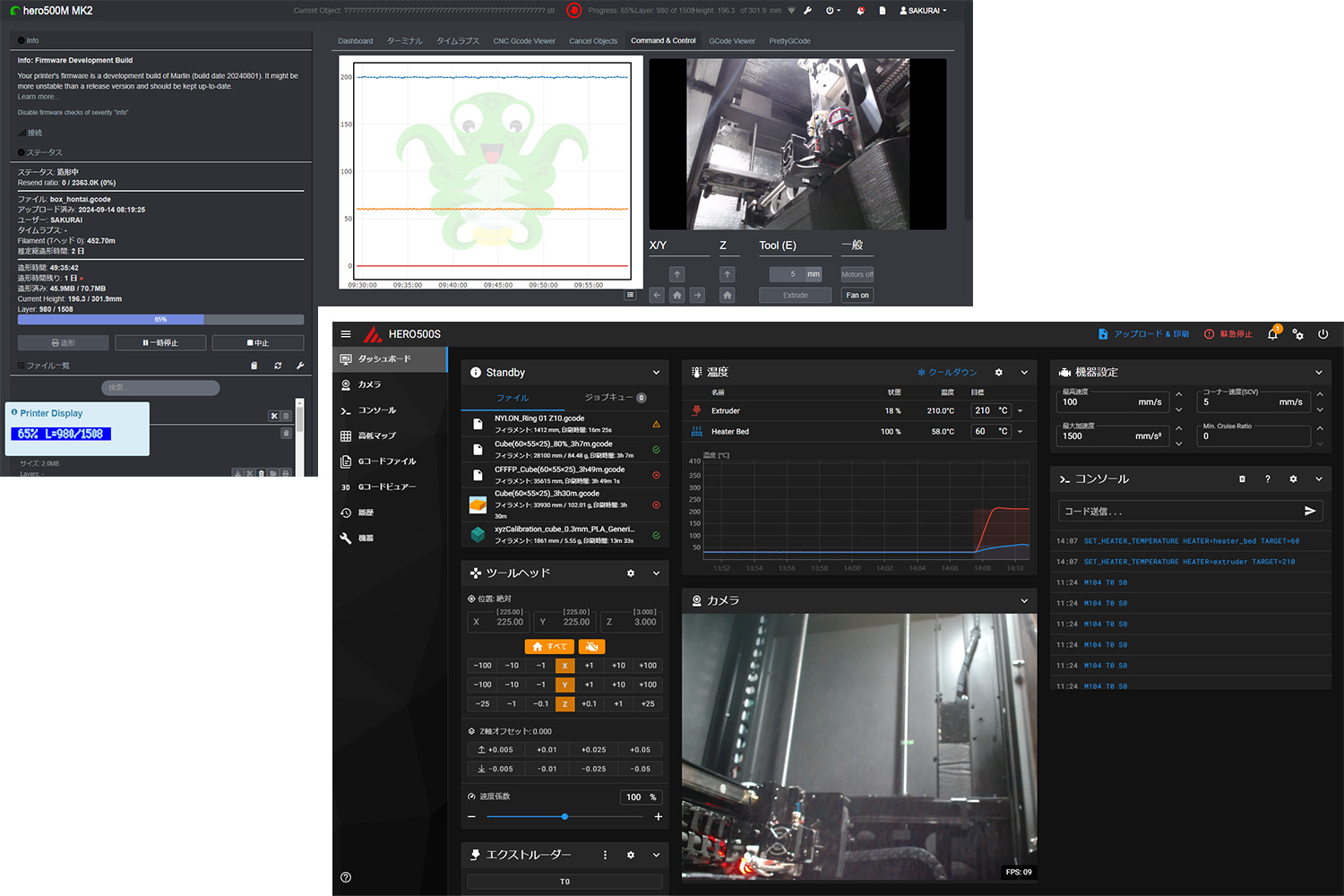Click the console help question mark icon

pos(1267,479)
